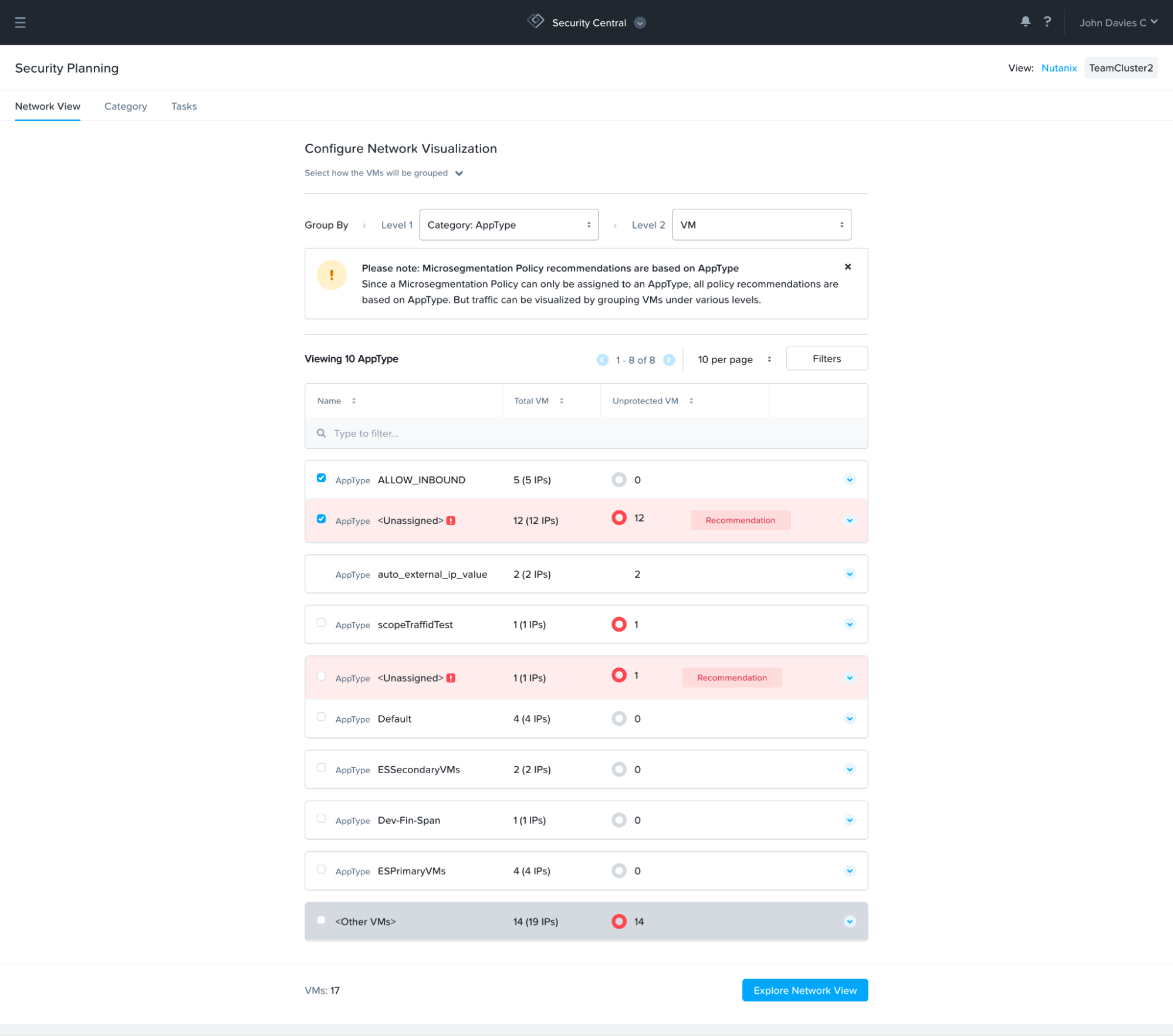Open the help question mark icon

point(1047,22)
